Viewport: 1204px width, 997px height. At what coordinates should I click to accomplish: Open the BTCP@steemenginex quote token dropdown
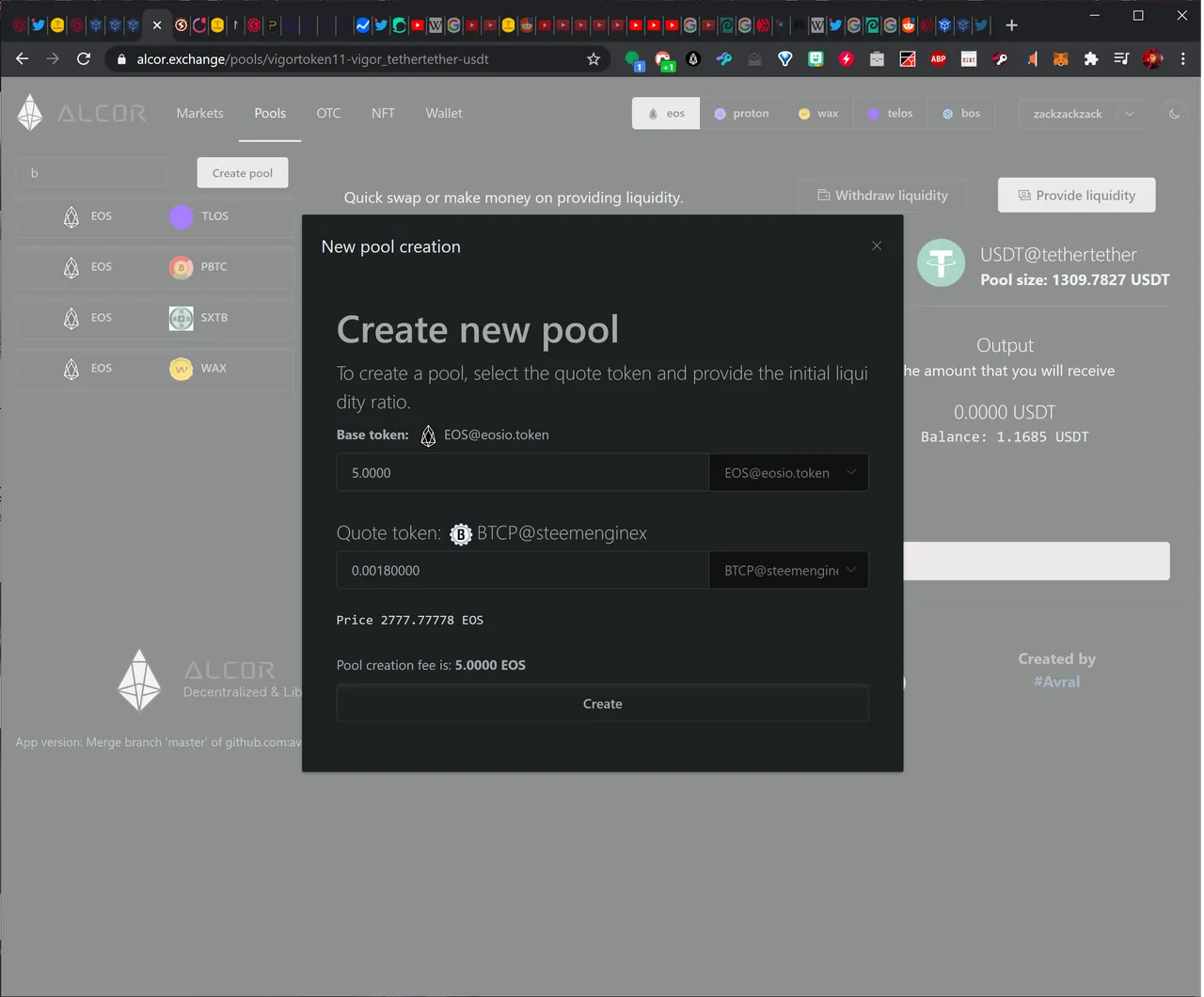pos(788,570)
